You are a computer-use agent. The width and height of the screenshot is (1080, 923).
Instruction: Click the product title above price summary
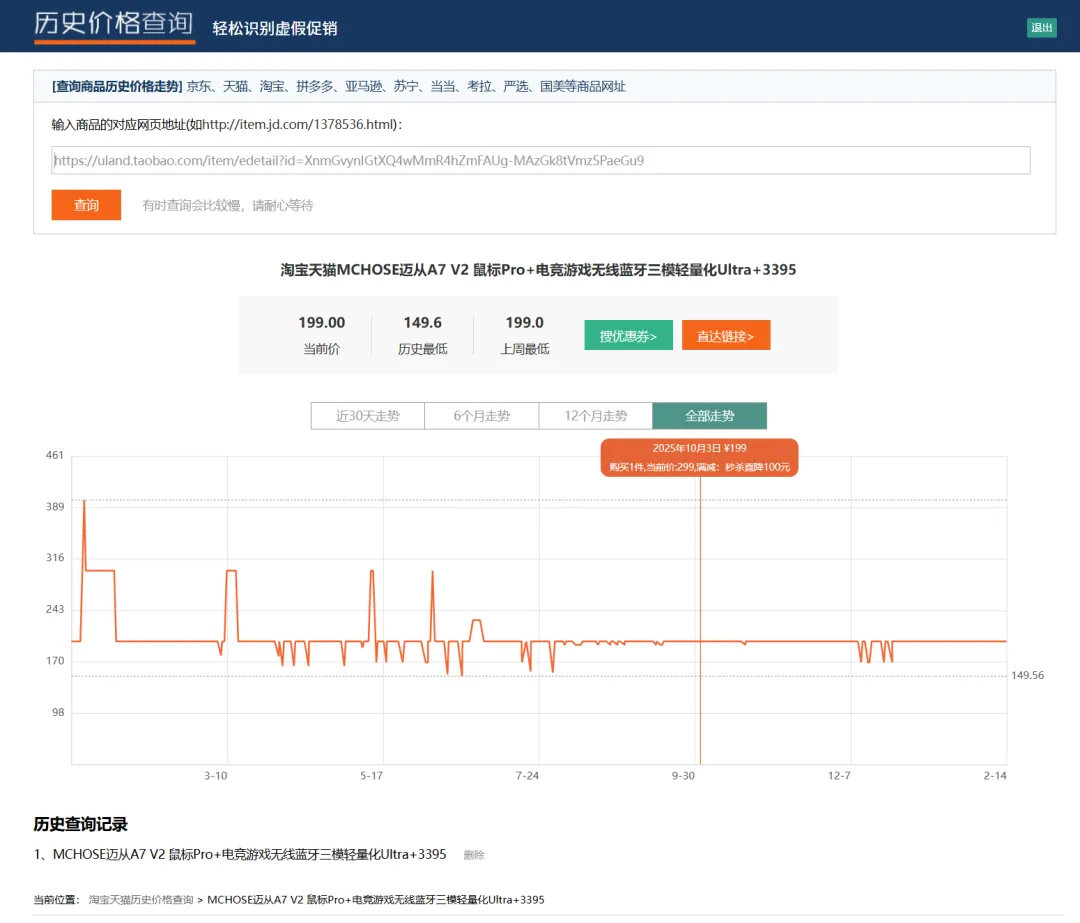(x=538, y=270)
